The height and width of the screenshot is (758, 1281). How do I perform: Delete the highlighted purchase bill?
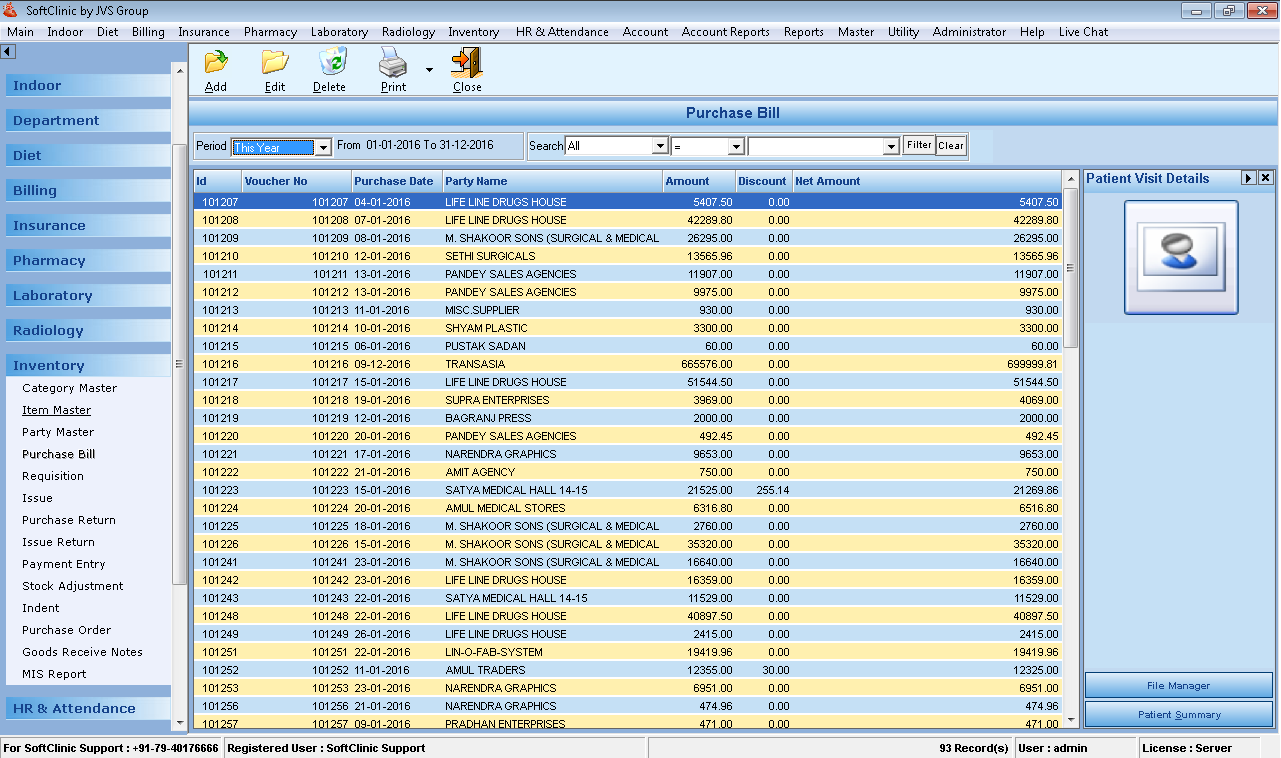pyautogui.click(x=330, y=68)
